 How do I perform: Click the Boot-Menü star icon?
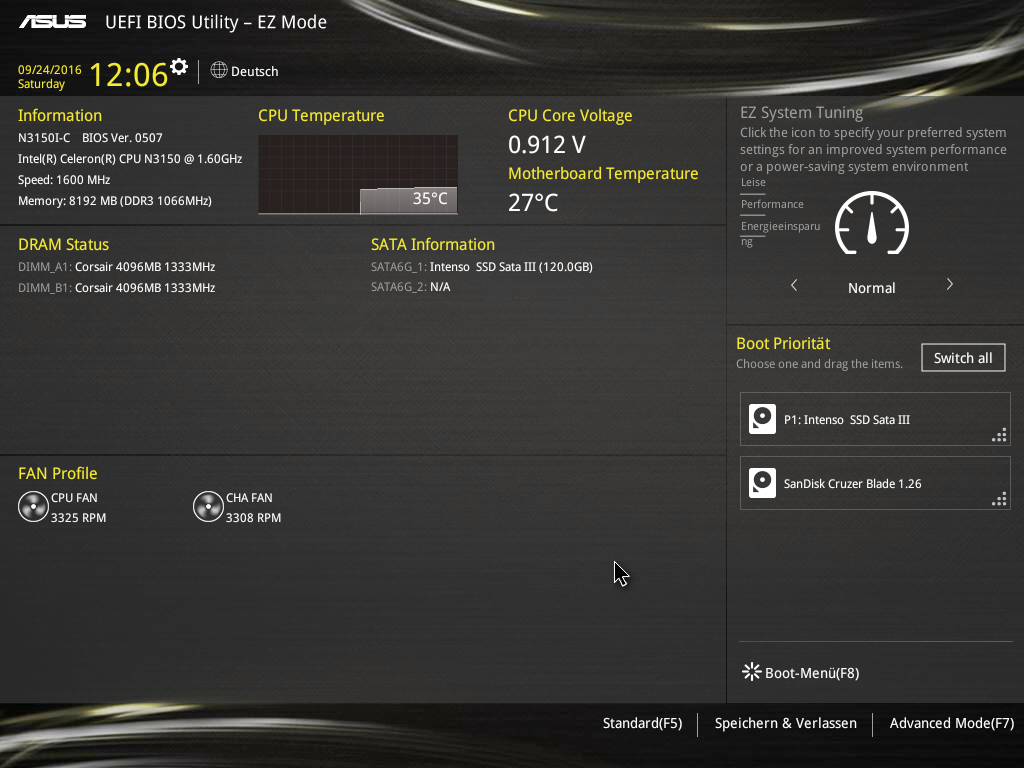[x=751, y=672]
